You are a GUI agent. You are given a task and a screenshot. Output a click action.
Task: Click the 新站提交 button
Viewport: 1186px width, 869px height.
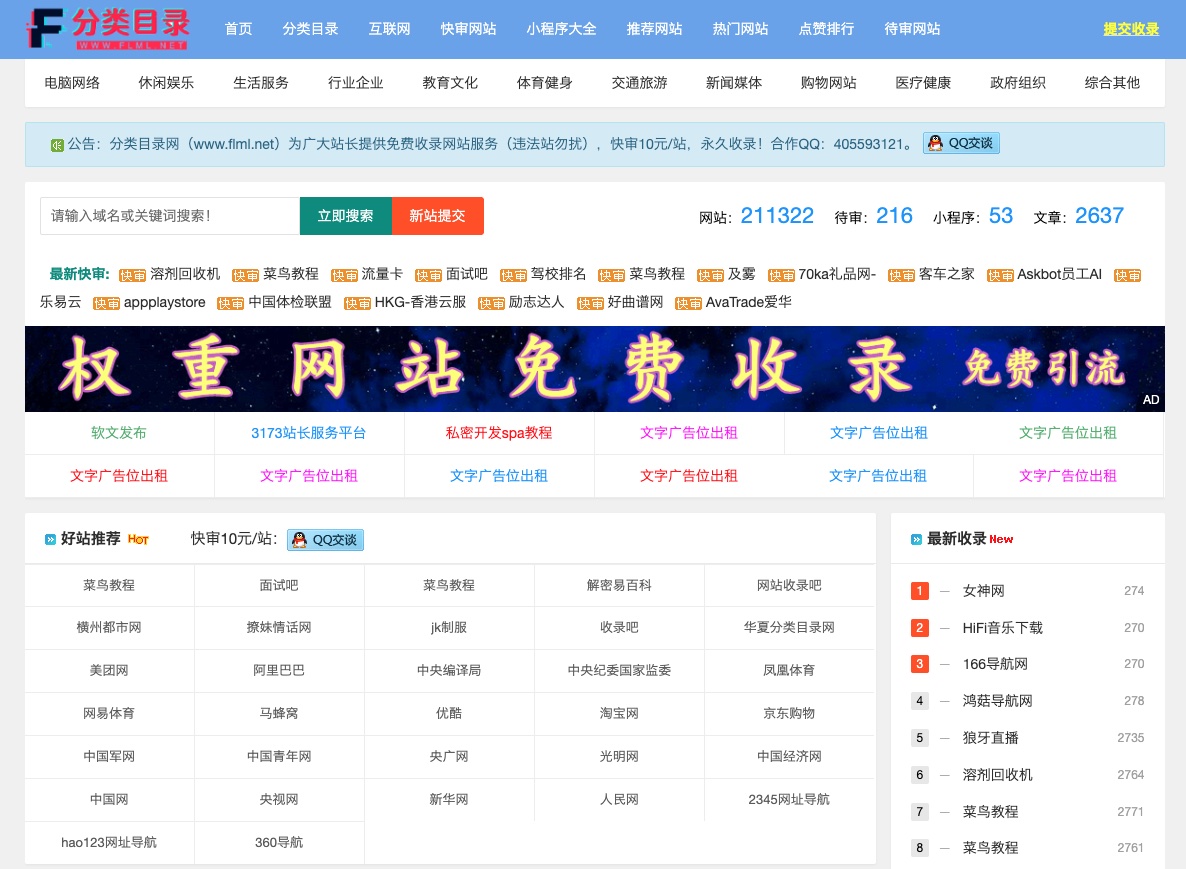[x=437, y=216]
